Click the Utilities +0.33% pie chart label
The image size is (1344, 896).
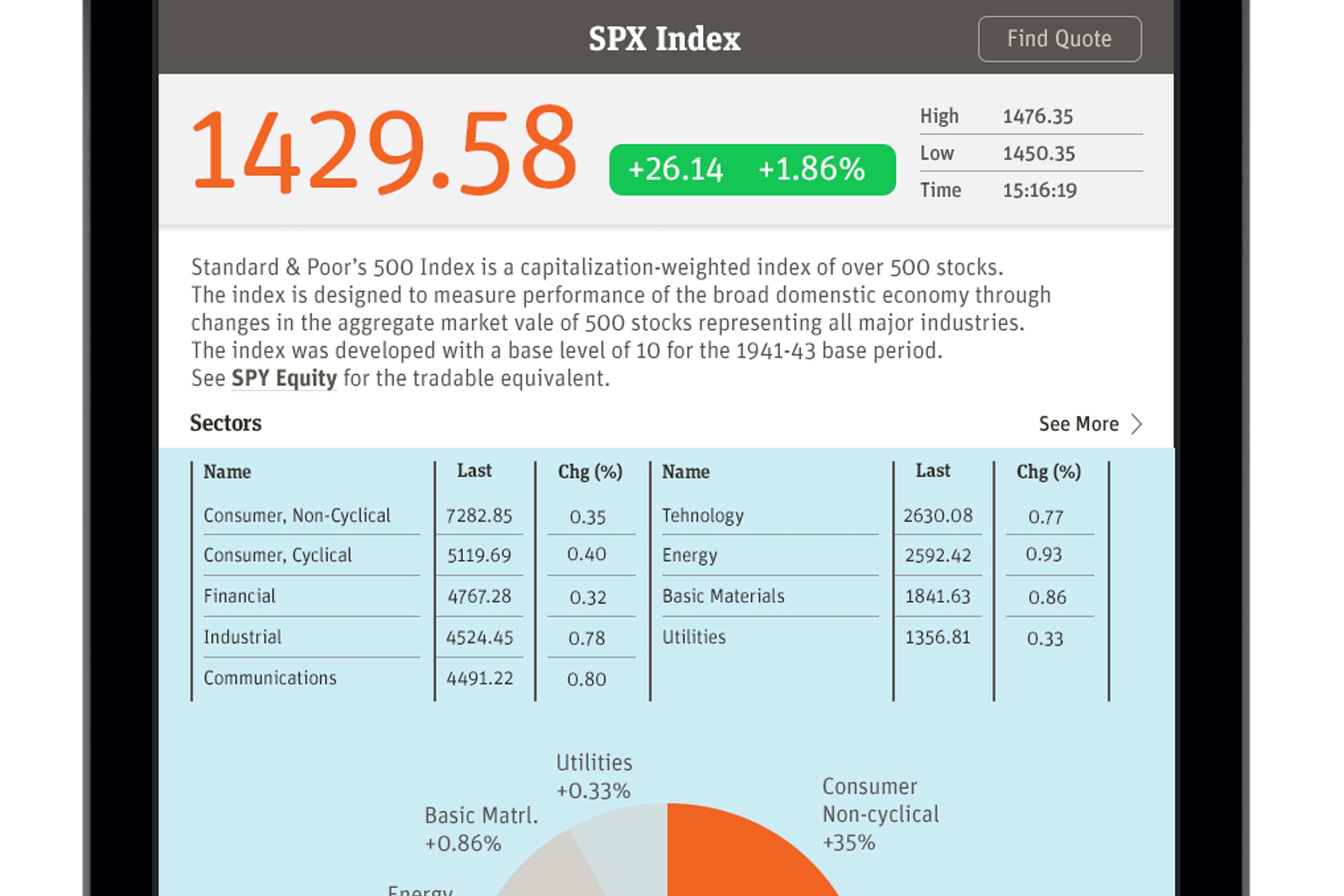tap(594, 777)
